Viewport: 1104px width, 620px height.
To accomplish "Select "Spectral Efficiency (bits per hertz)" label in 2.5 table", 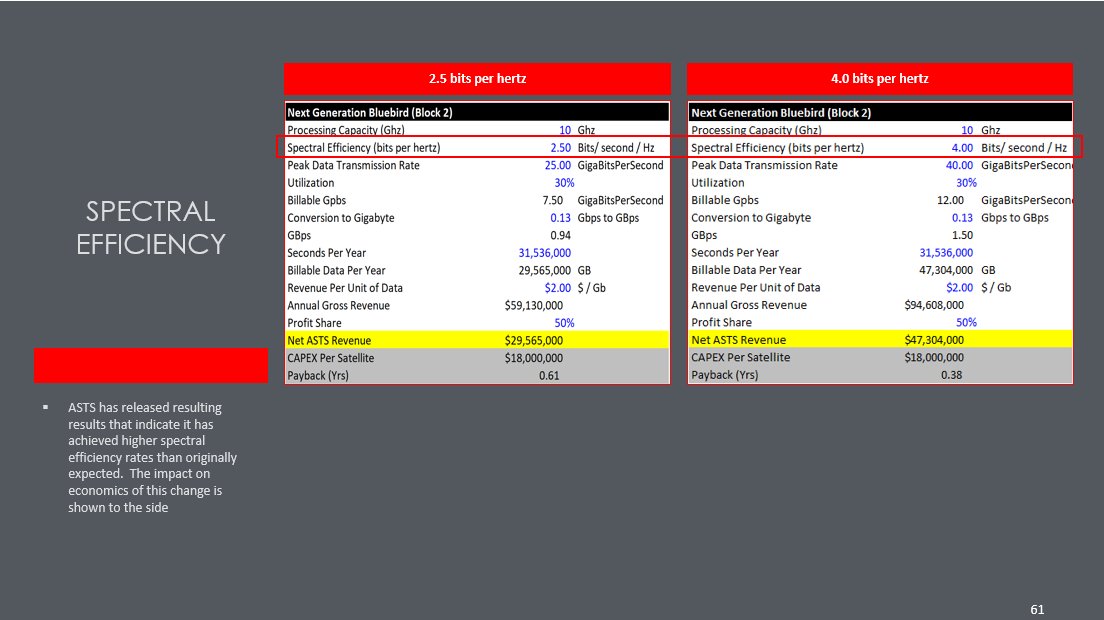I will (363, 148).
